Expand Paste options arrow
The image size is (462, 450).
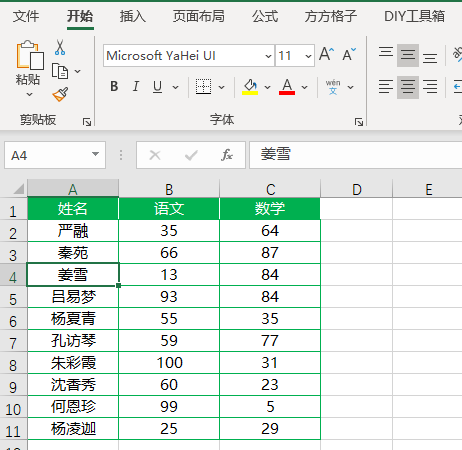click(29, 94)
